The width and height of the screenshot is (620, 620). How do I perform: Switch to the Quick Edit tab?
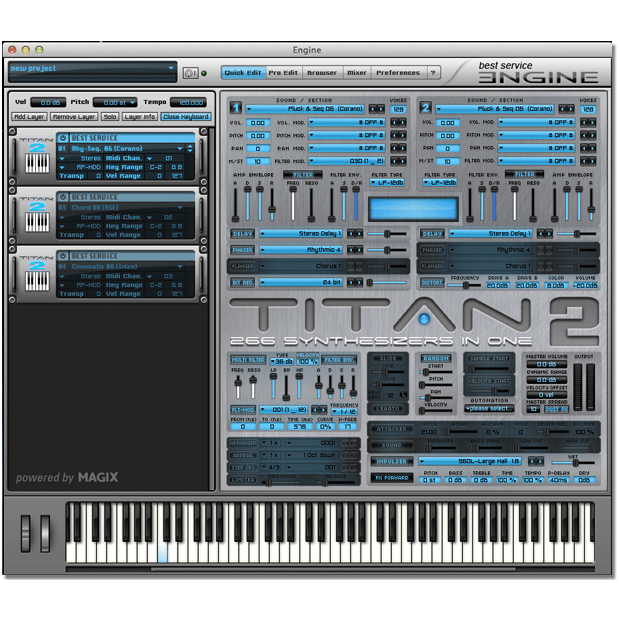pos(243,73)
